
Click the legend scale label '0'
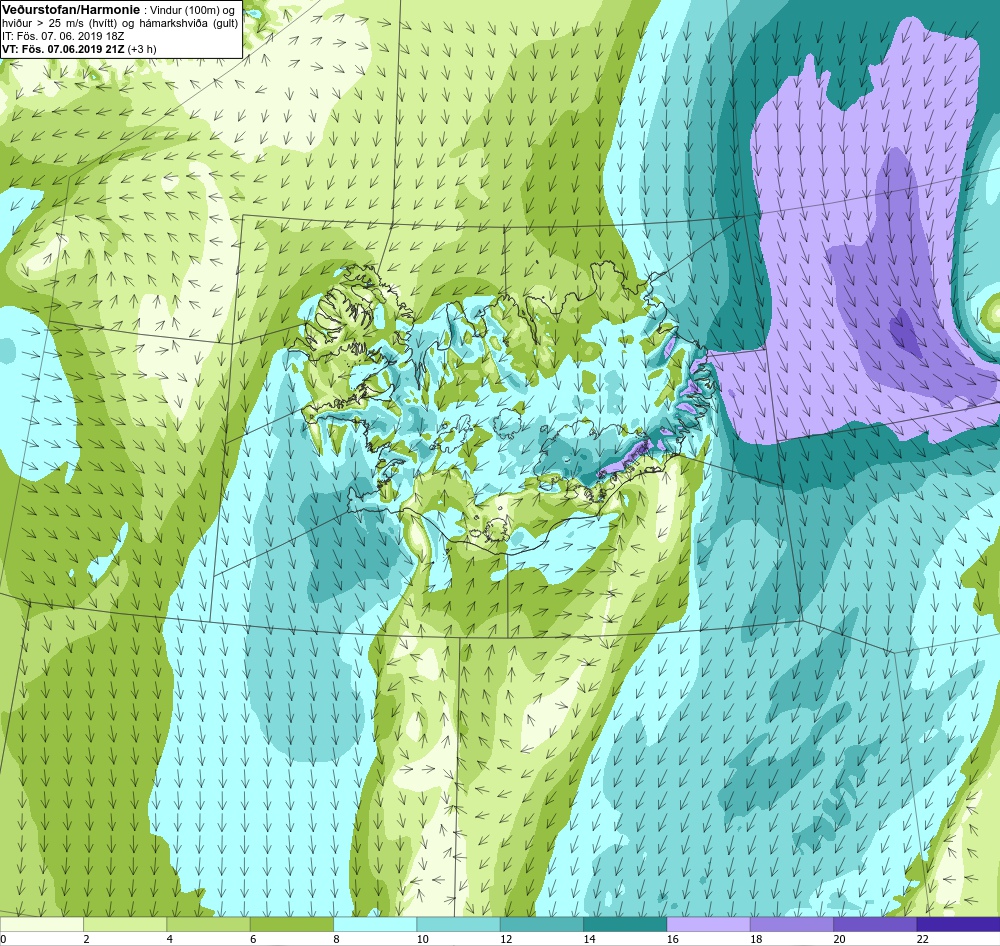click(3, 939)
